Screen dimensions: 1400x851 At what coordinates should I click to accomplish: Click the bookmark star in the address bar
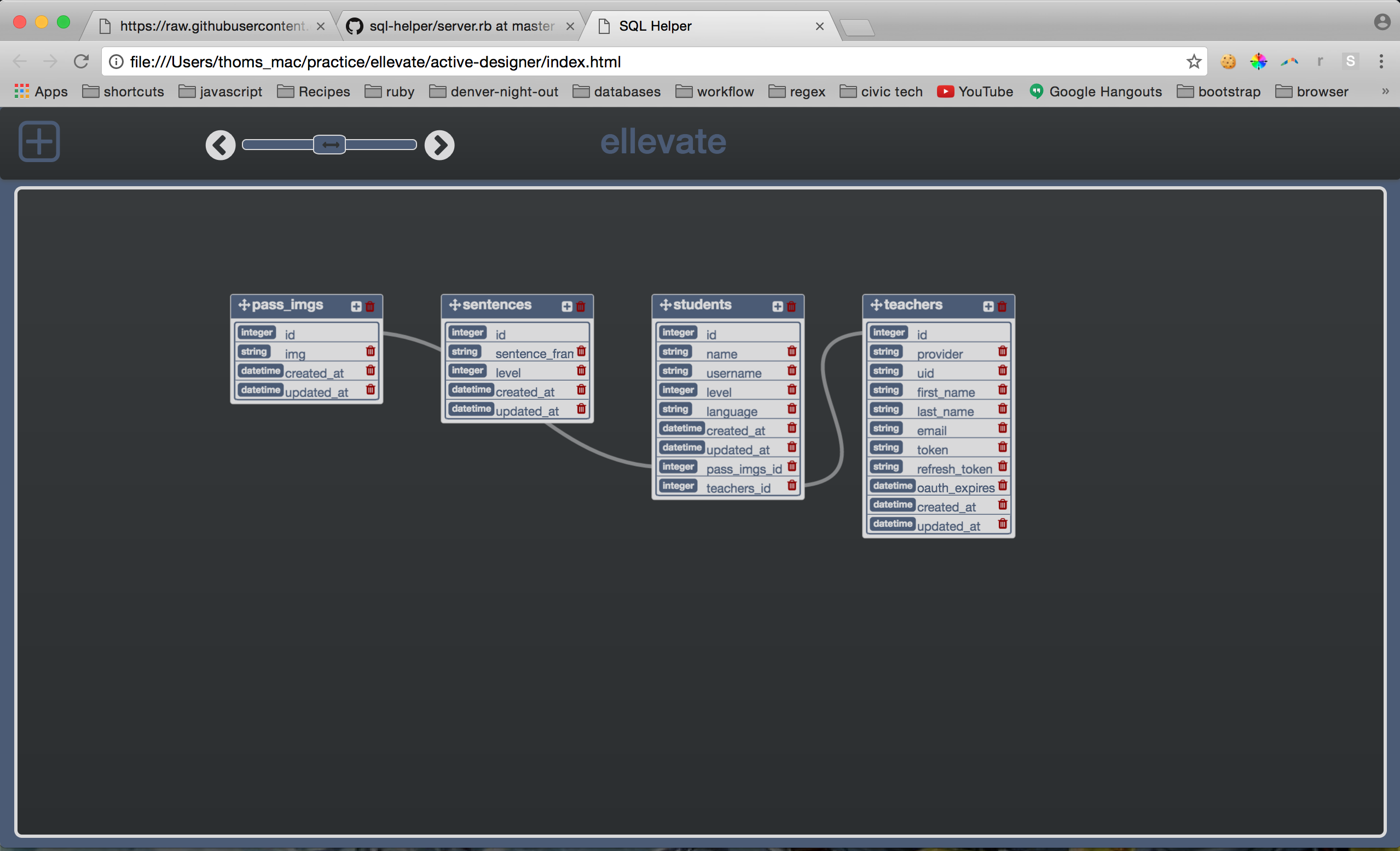[x=1193, y=61]
